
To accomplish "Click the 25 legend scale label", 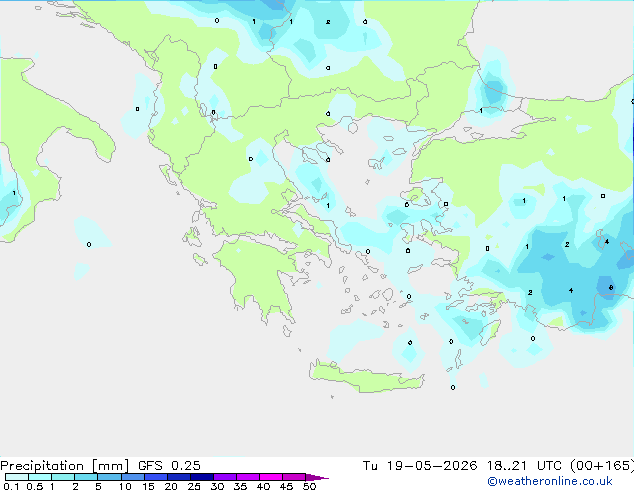I will tap(194, 486).
